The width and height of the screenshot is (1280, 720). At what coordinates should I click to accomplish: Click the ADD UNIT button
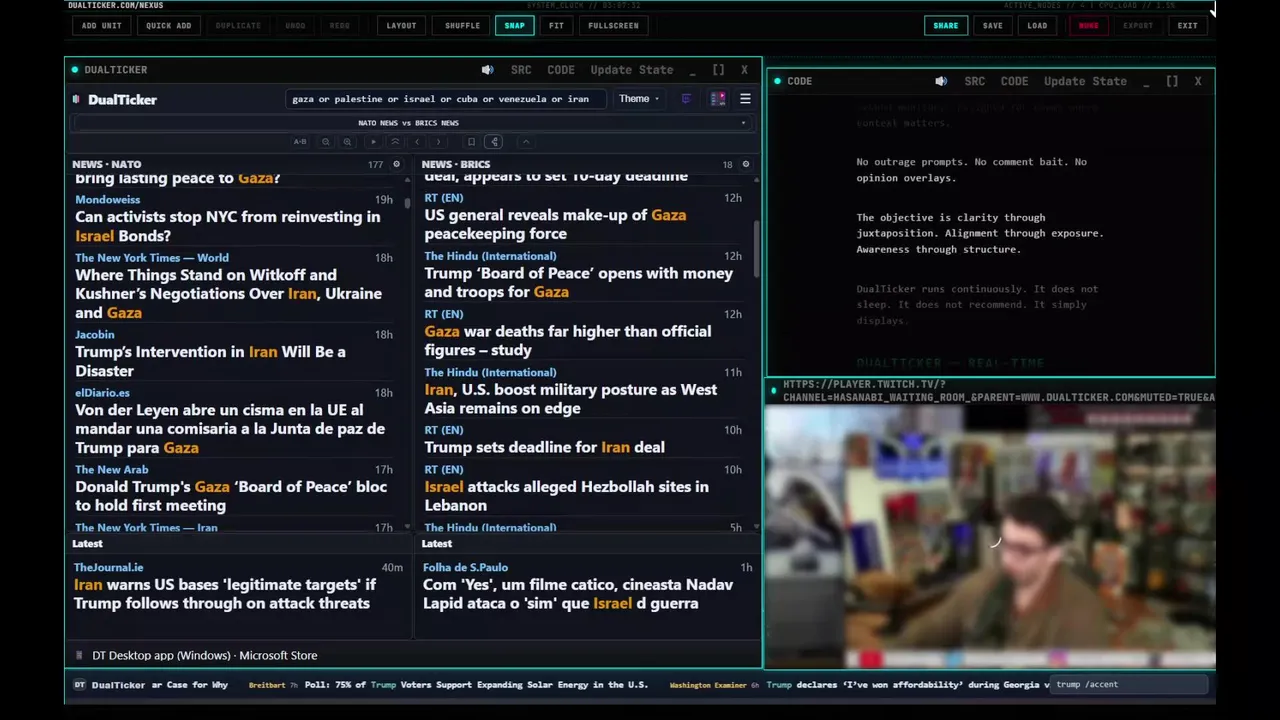(102, 25)
